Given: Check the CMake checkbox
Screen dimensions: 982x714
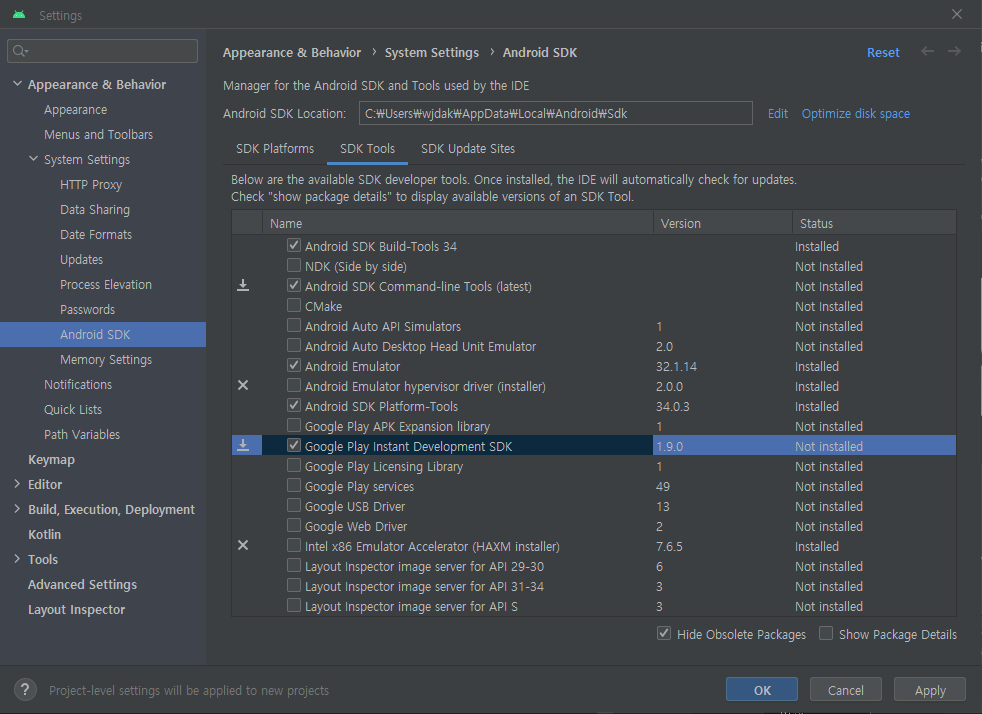Looking at the screenshot, I should pyautogui.click(x=294, y=305).
